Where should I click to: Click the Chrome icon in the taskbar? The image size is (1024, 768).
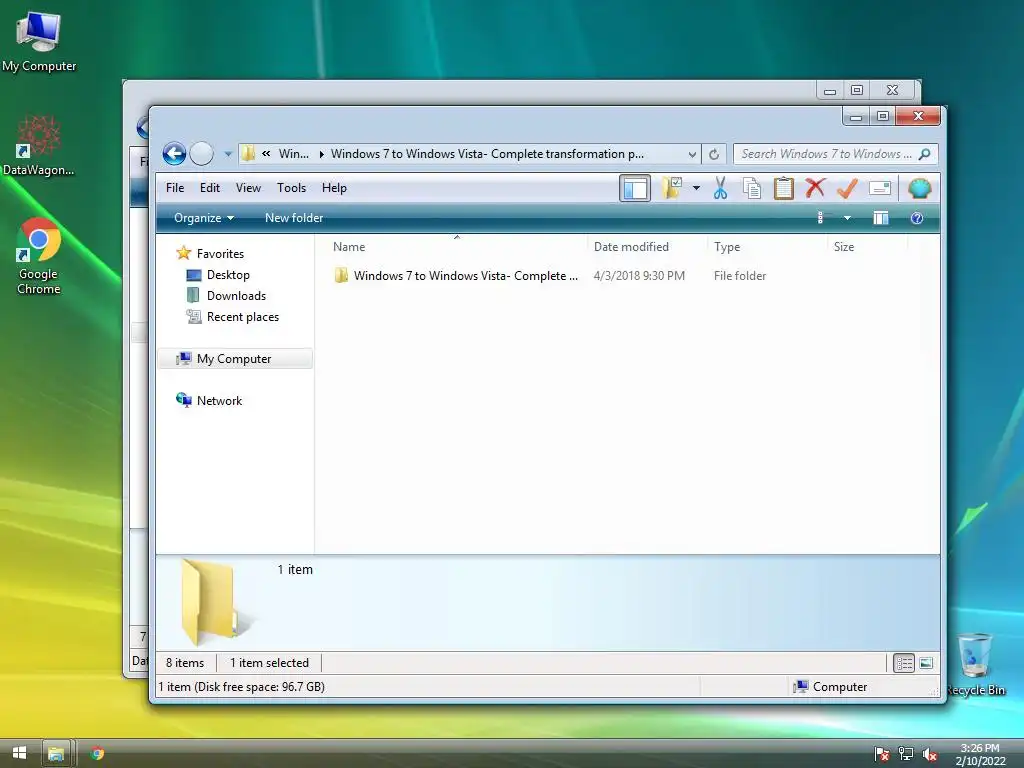[97, 754]
